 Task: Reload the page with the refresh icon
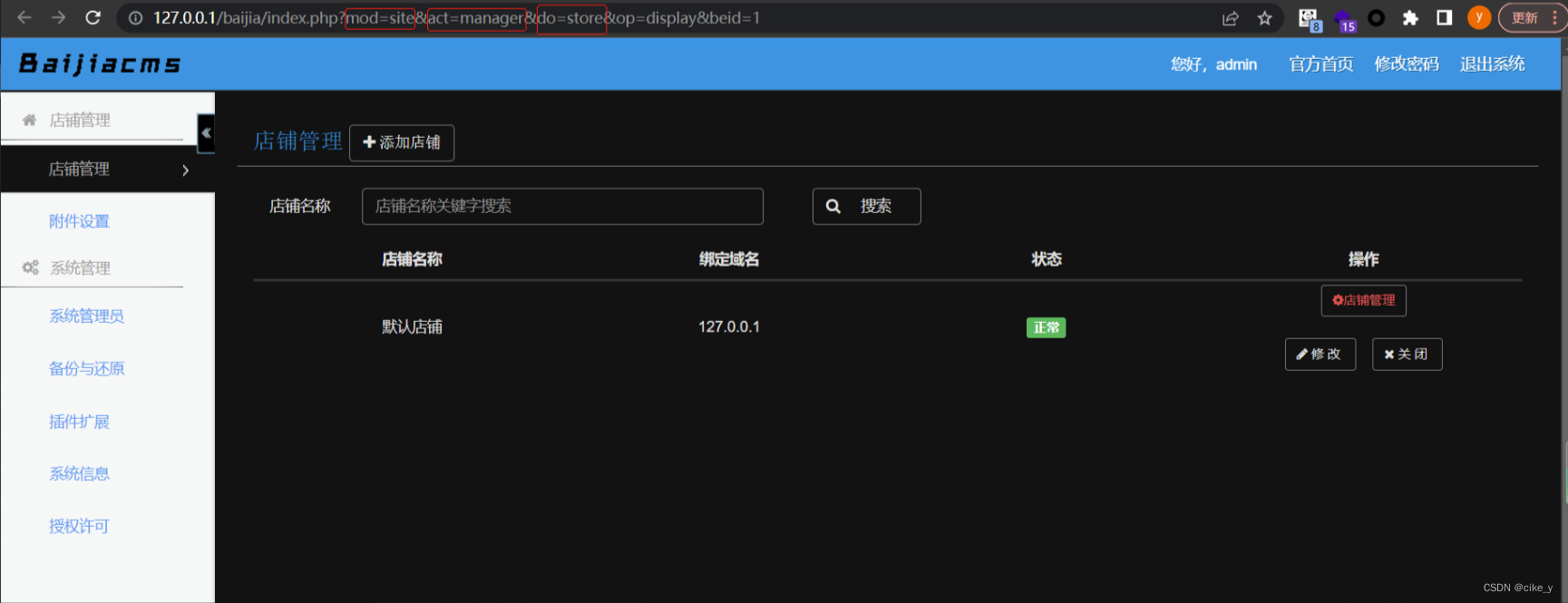pos(93,17)
